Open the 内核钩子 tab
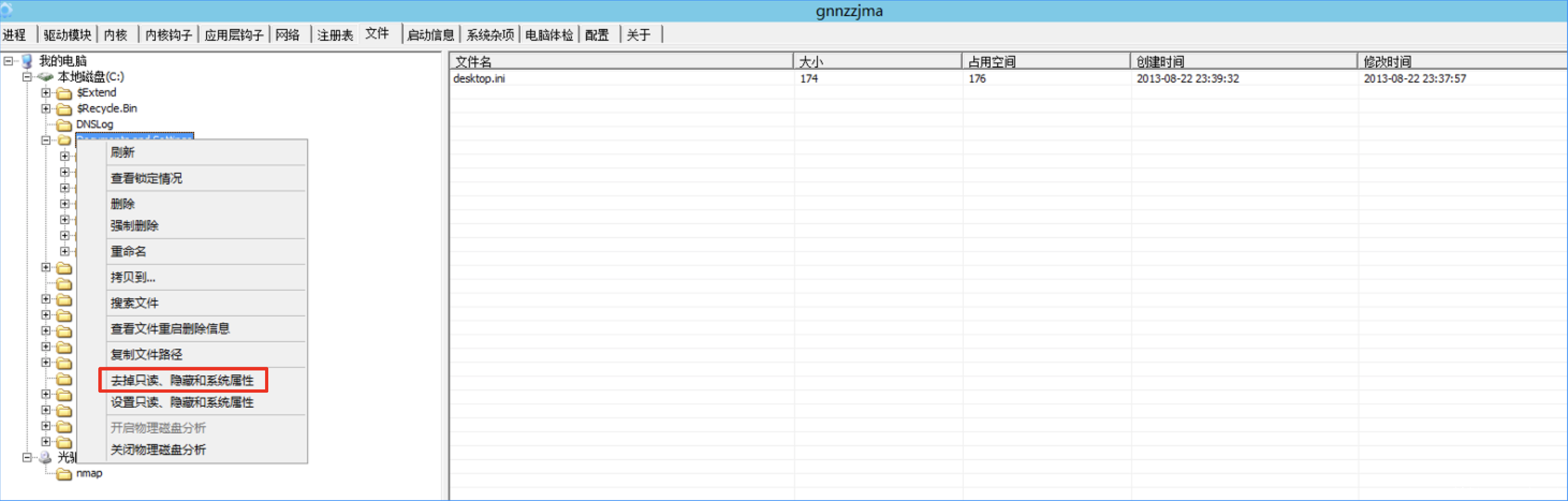The width and height of the screenshot is (1568, 501). (168, 35)
